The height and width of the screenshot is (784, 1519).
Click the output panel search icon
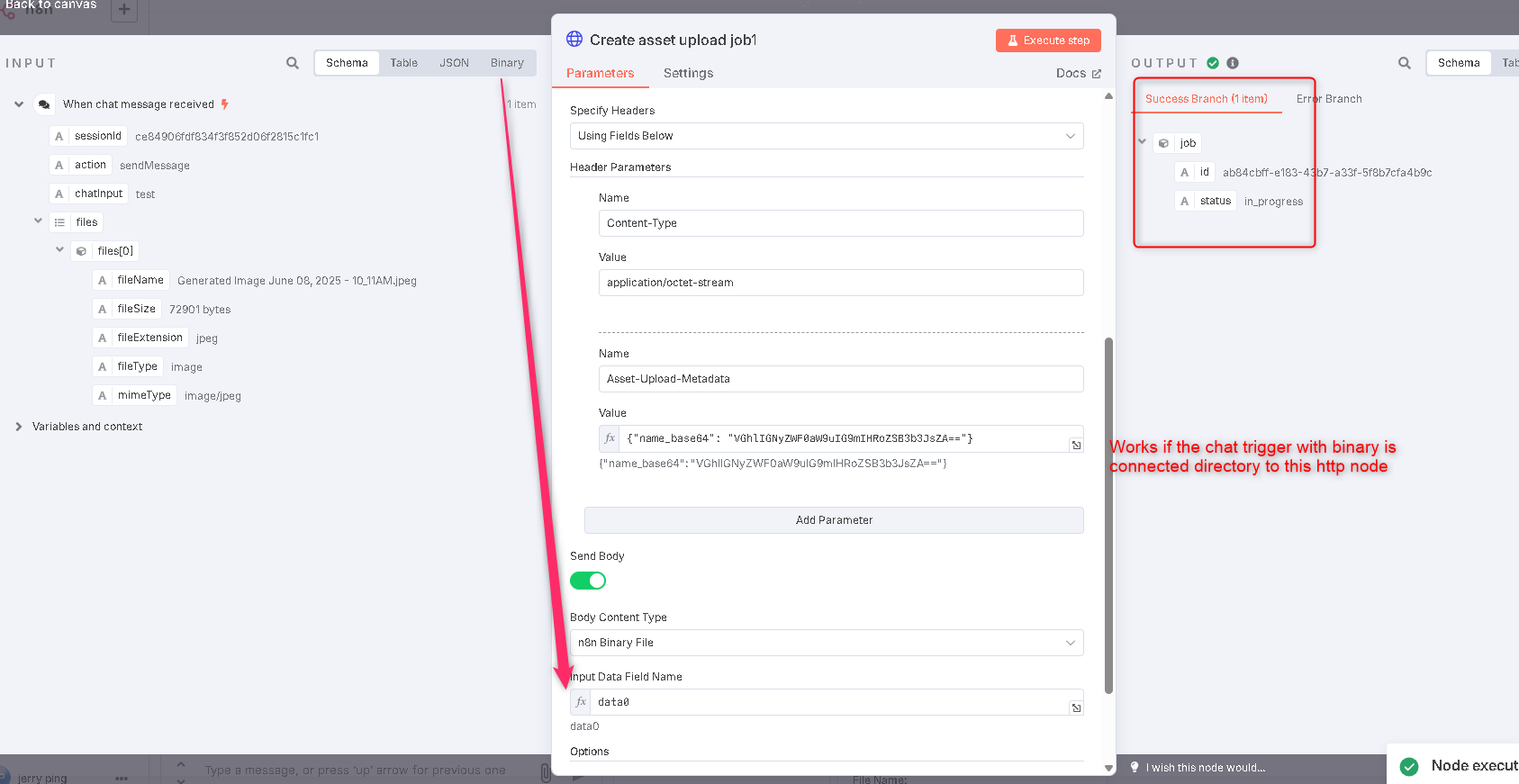tap(1405, 63)
